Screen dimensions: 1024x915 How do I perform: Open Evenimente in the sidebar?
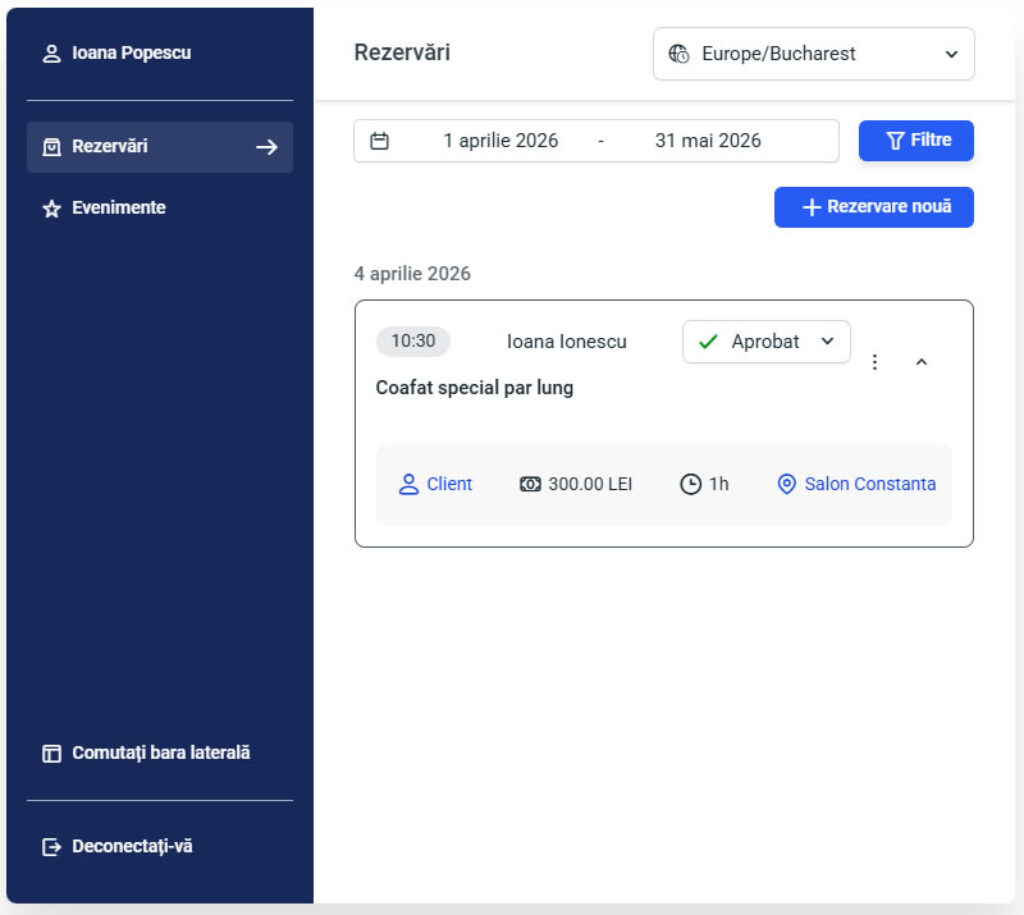click(118, 208)
